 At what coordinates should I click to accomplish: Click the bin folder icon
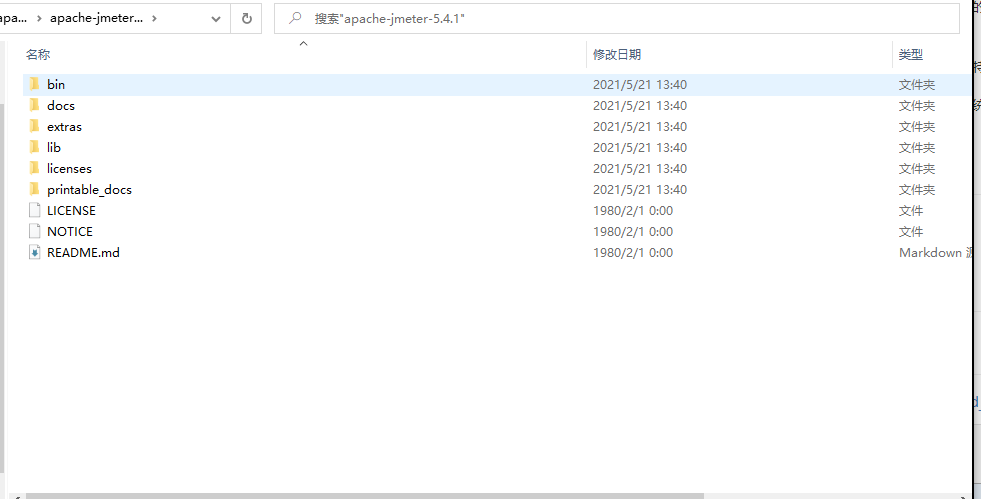34,84
